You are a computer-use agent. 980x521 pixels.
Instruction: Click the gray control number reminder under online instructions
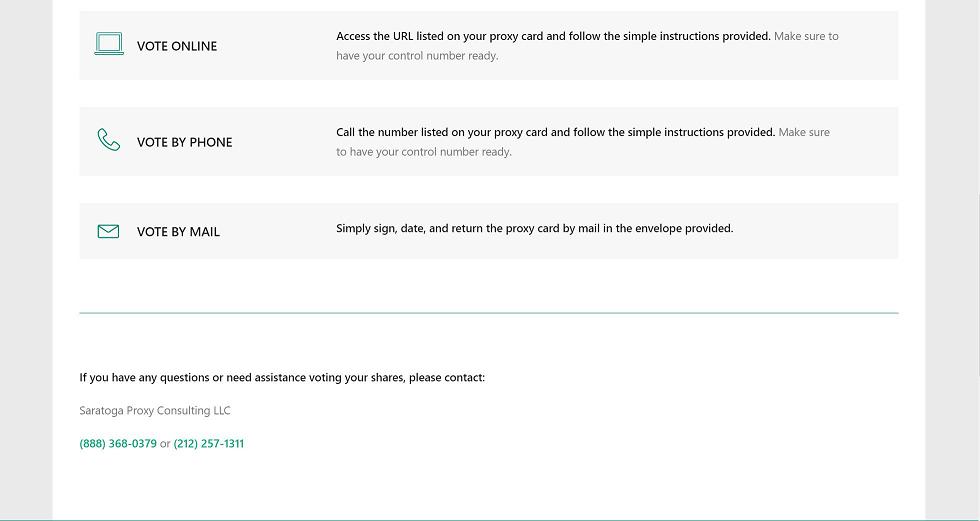point(417,56)
